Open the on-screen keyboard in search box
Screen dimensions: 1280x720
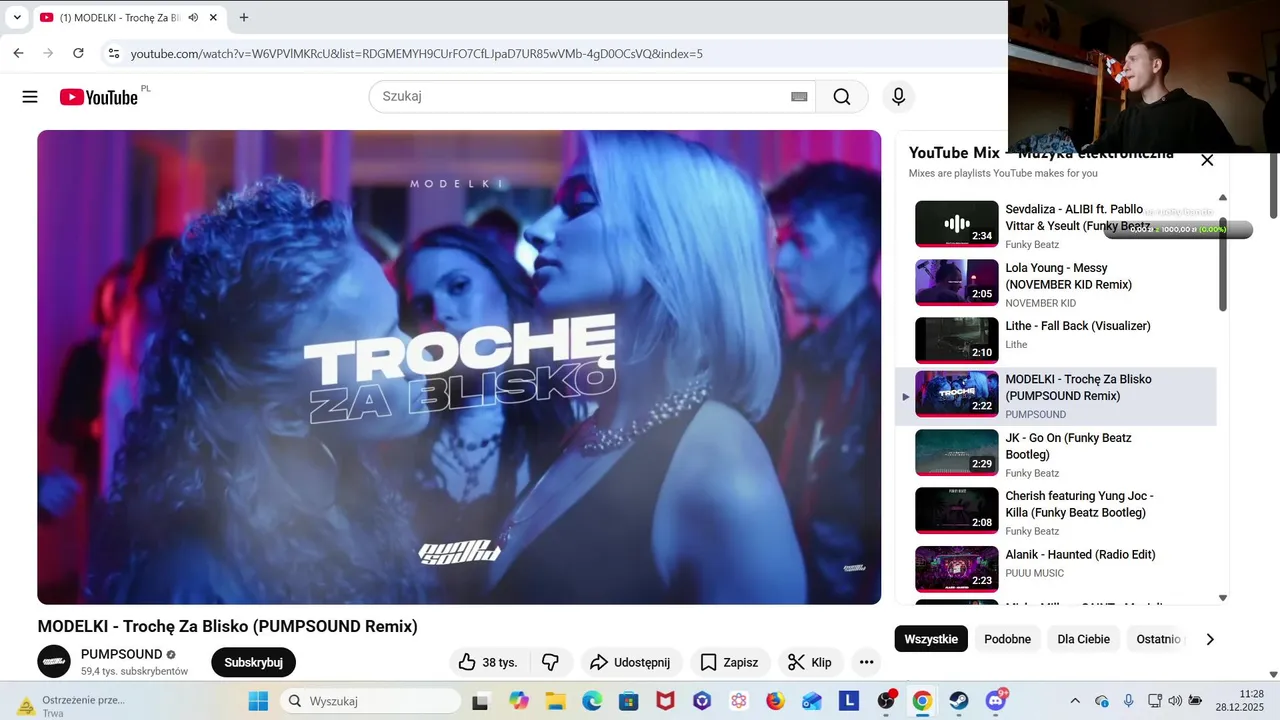[x=799, y=97]
